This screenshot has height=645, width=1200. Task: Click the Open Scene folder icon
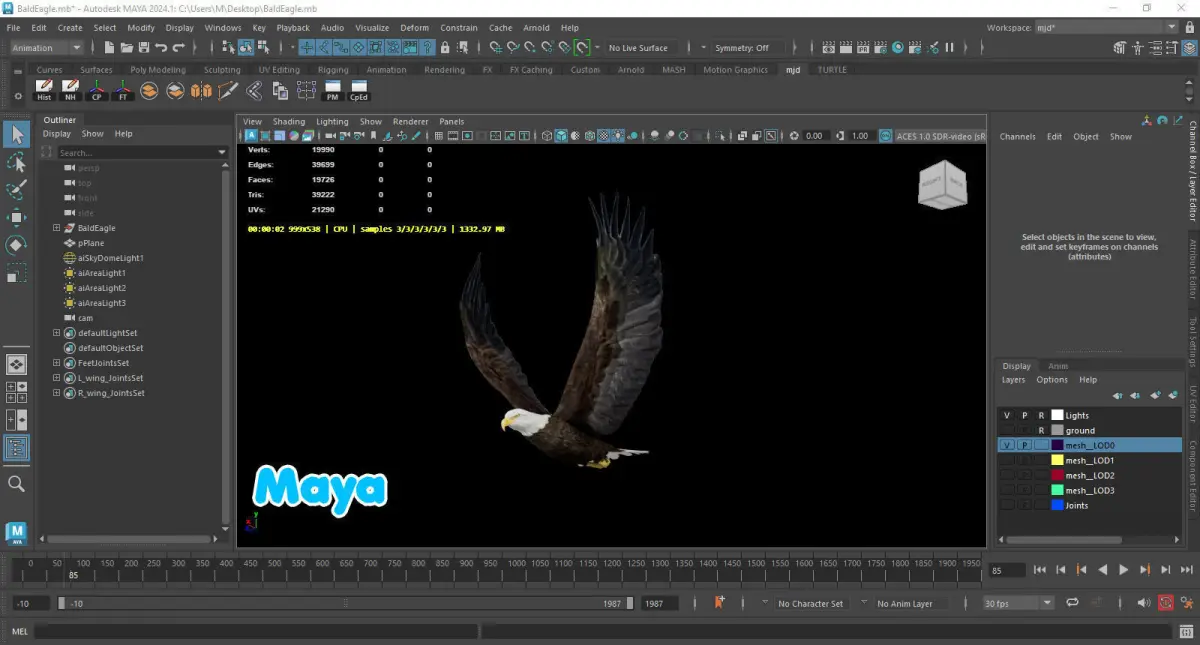coord(127,47)
